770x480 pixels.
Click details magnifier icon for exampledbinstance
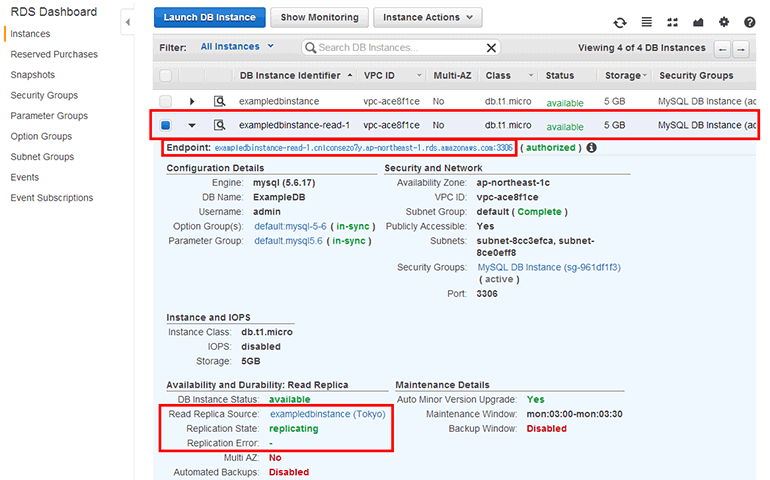point(220,101)
